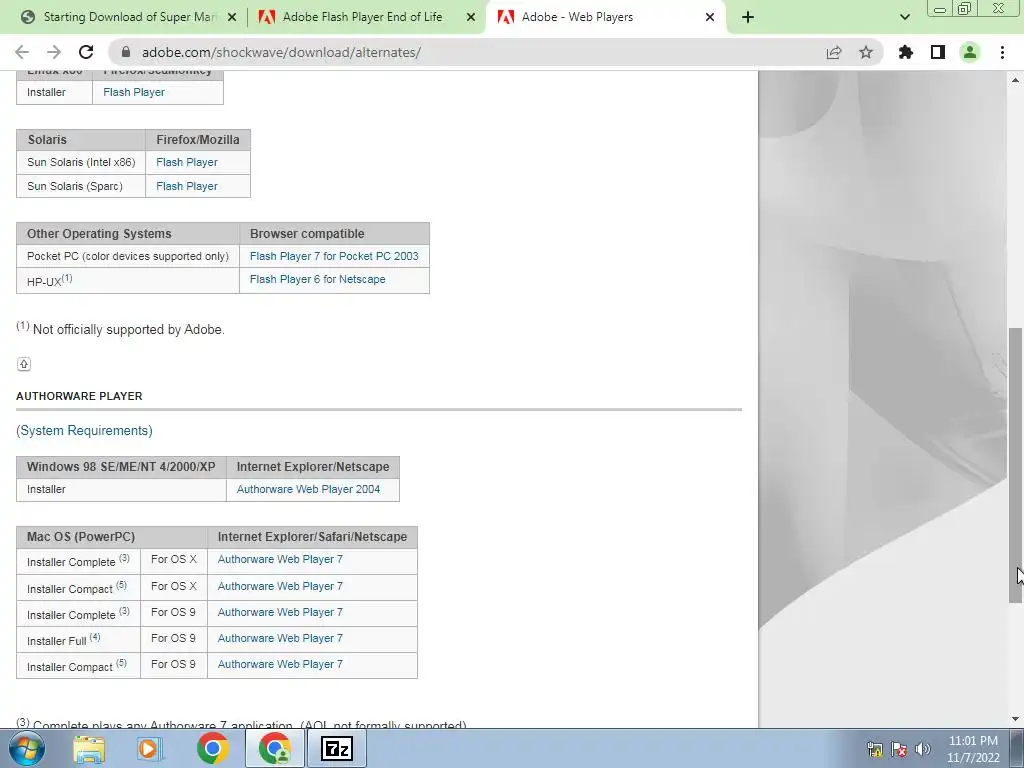1024x768 pixels.
Task: Go back using the browser back arrow
Action: (x=22, y=52)
